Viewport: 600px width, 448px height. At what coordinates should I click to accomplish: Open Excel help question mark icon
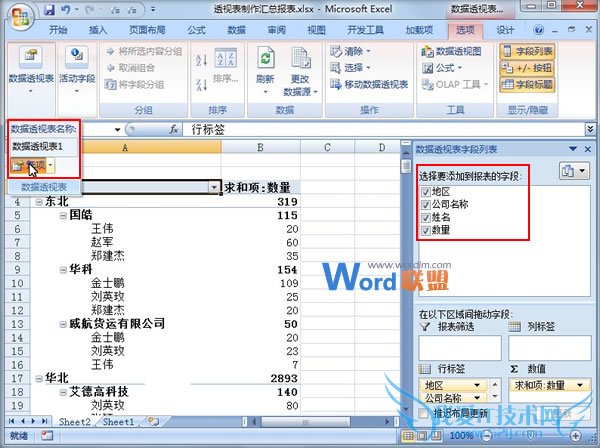pyautogui.click(x=538, y=29)
